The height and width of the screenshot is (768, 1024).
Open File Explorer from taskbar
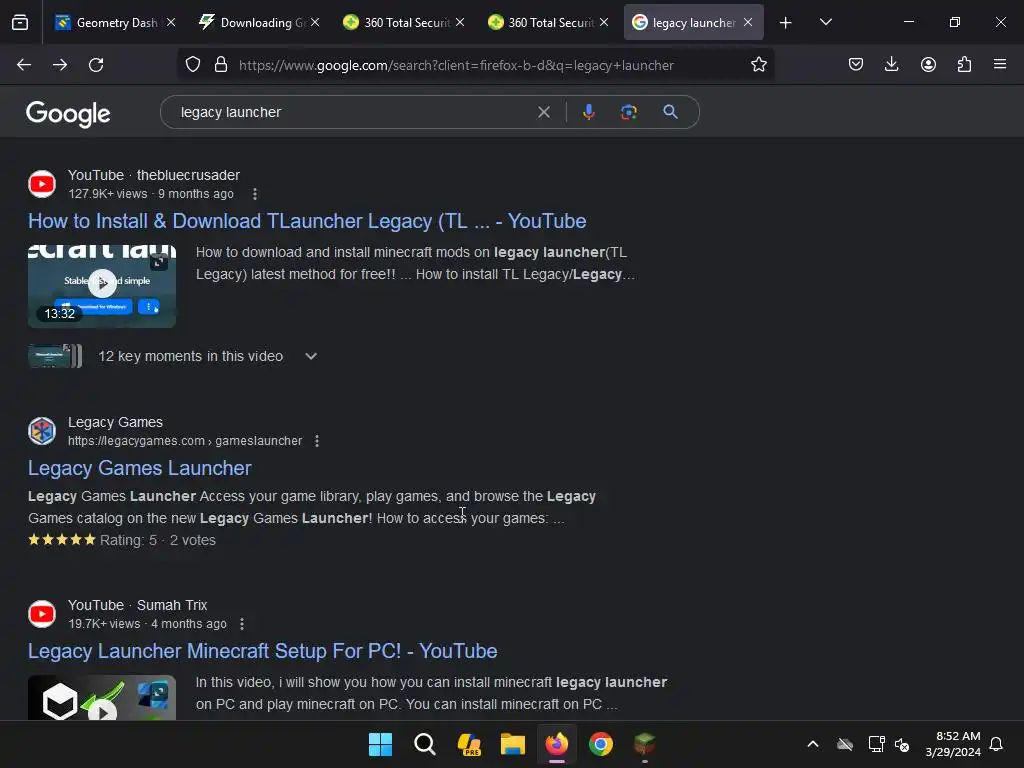pos(513,744)
